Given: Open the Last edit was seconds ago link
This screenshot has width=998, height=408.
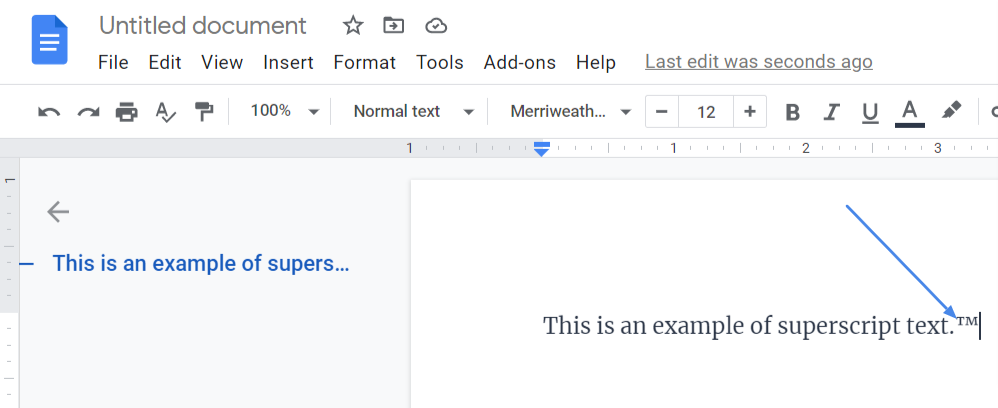Looking at the screenshot, I should pos(758,62).
